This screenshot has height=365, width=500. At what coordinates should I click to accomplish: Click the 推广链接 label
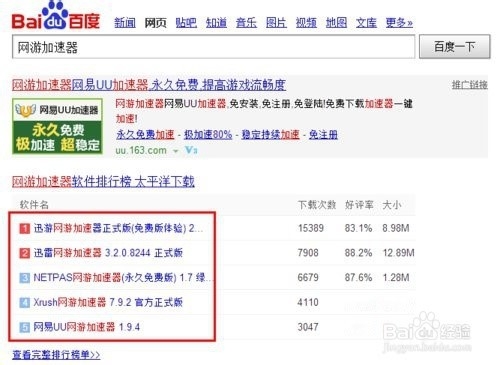click(470, 85)
